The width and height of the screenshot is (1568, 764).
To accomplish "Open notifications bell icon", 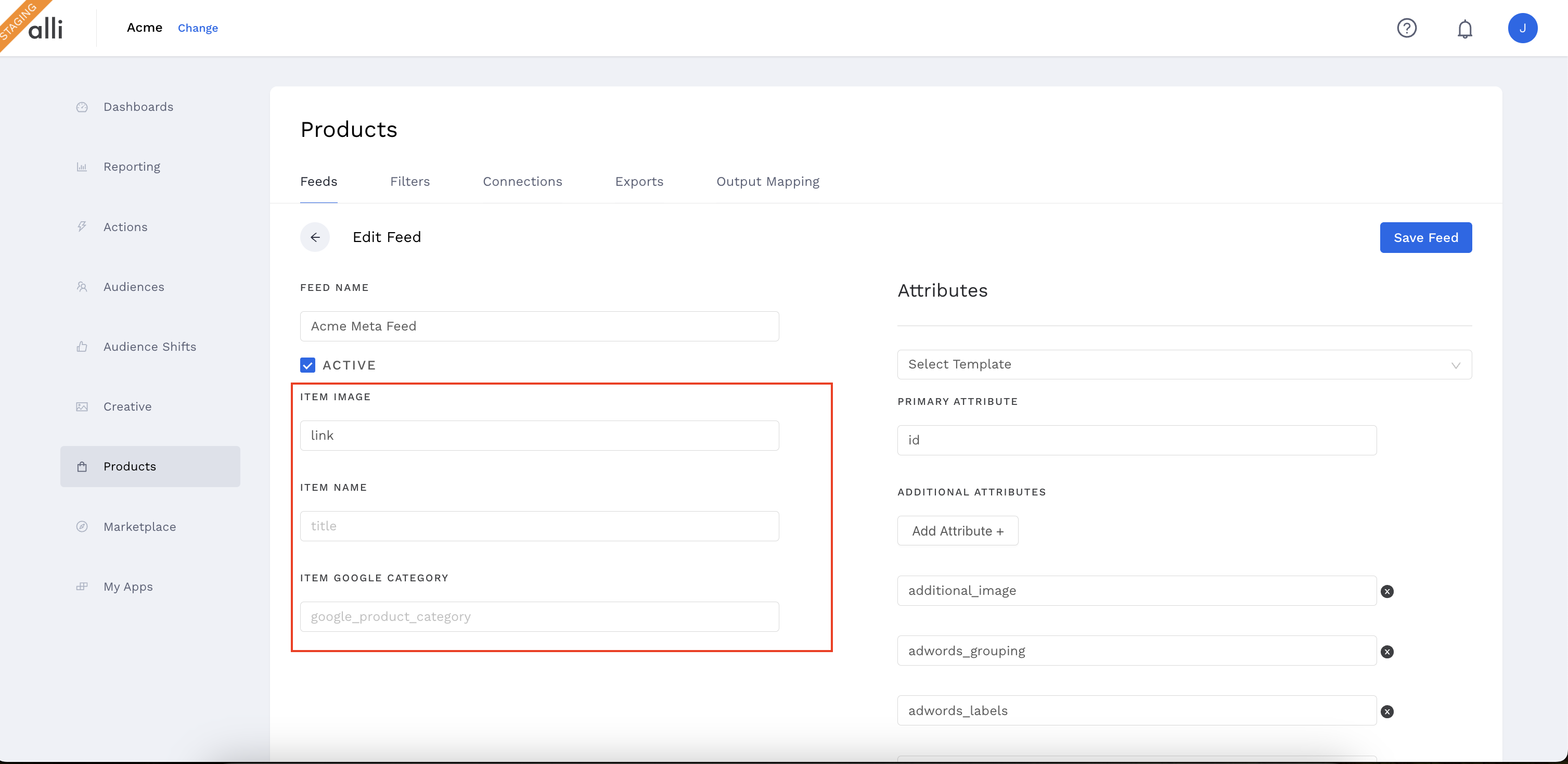I will click(x=1464, y=29).
